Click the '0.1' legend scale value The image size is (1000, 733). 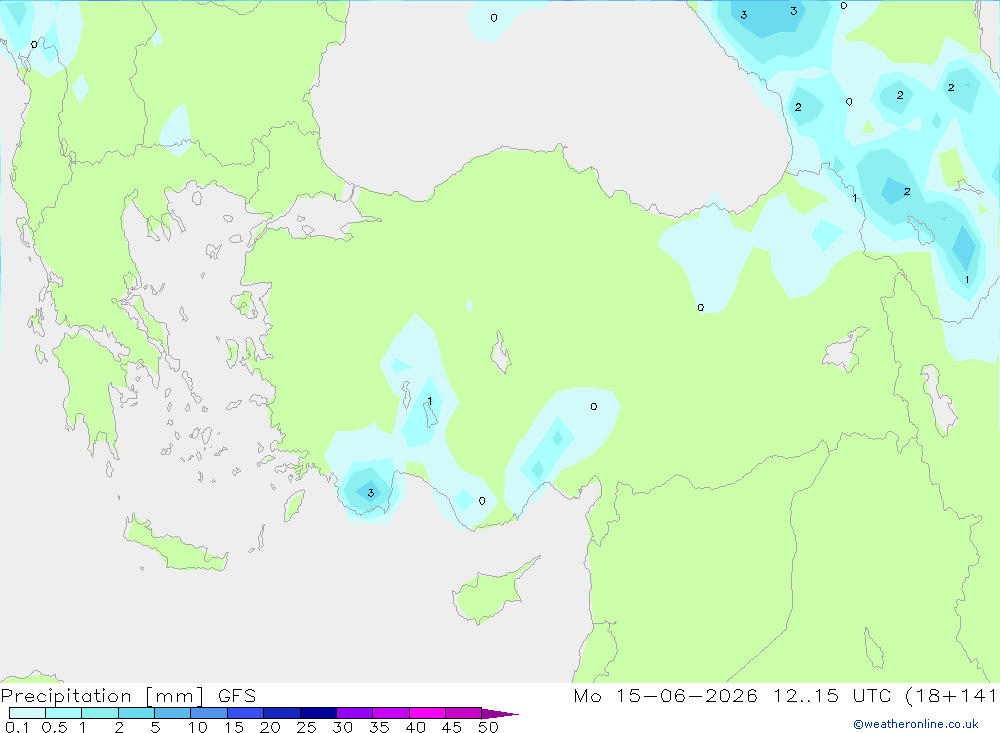click(x=17, y=727)
